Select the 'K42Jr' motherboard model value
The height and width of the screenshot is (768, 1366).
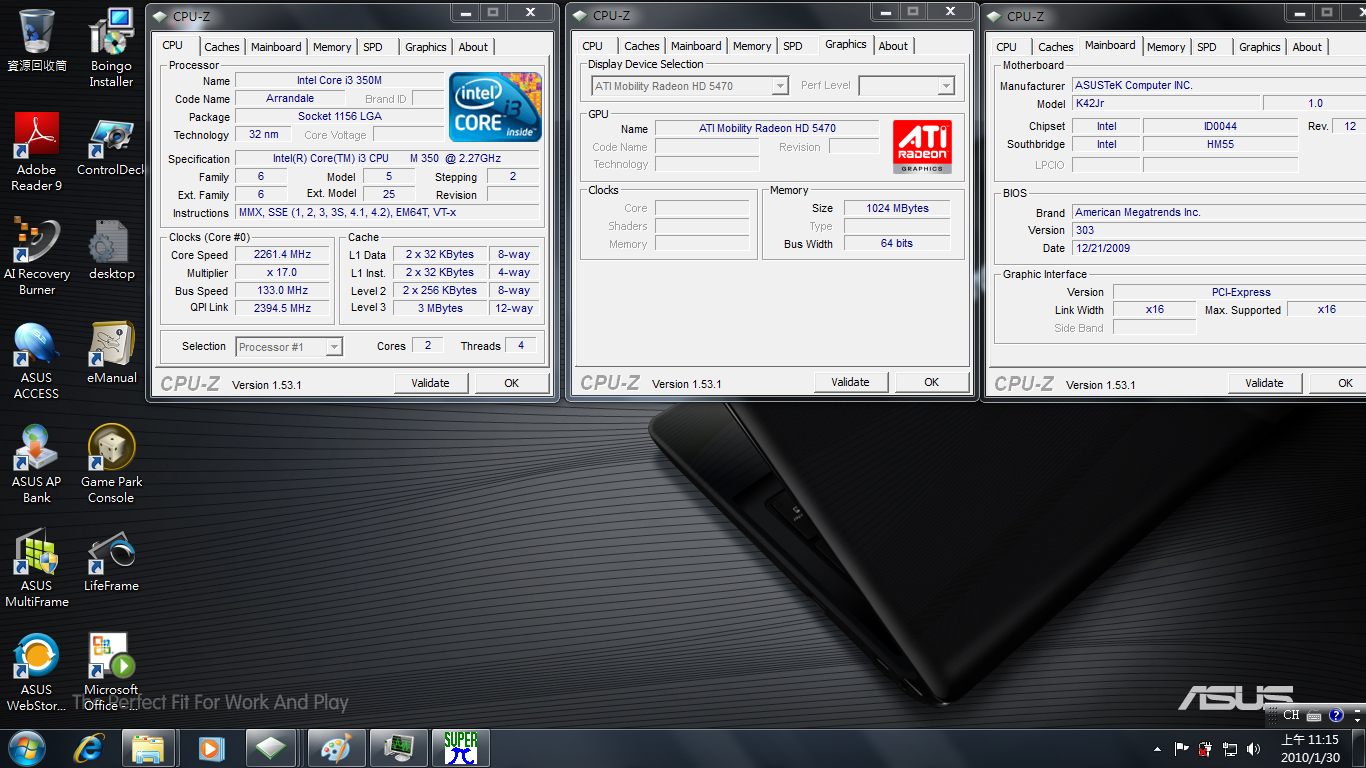pos(1165,103)
